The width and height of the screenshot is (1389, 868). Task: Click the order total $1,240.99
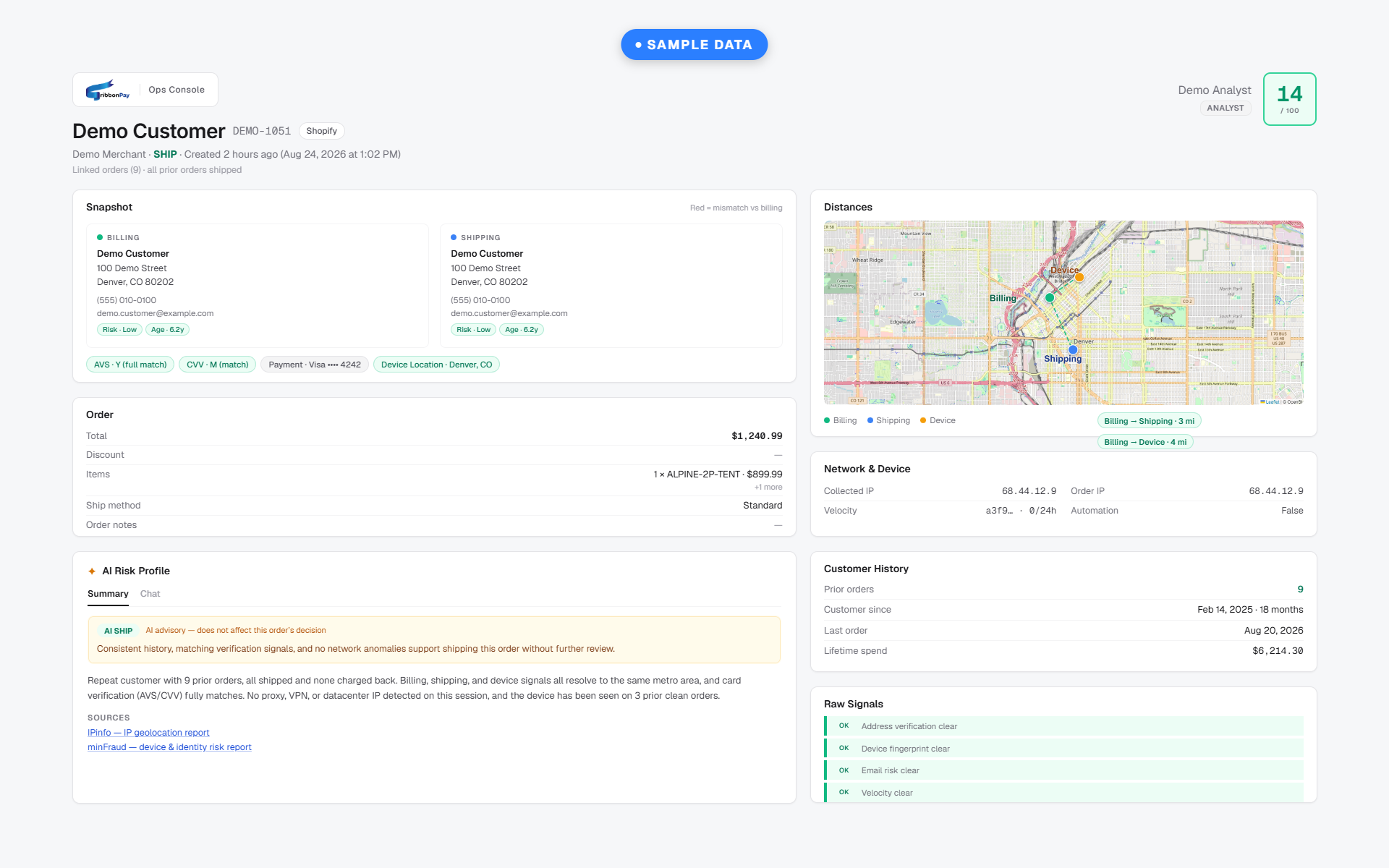click(x=757, y=436)
